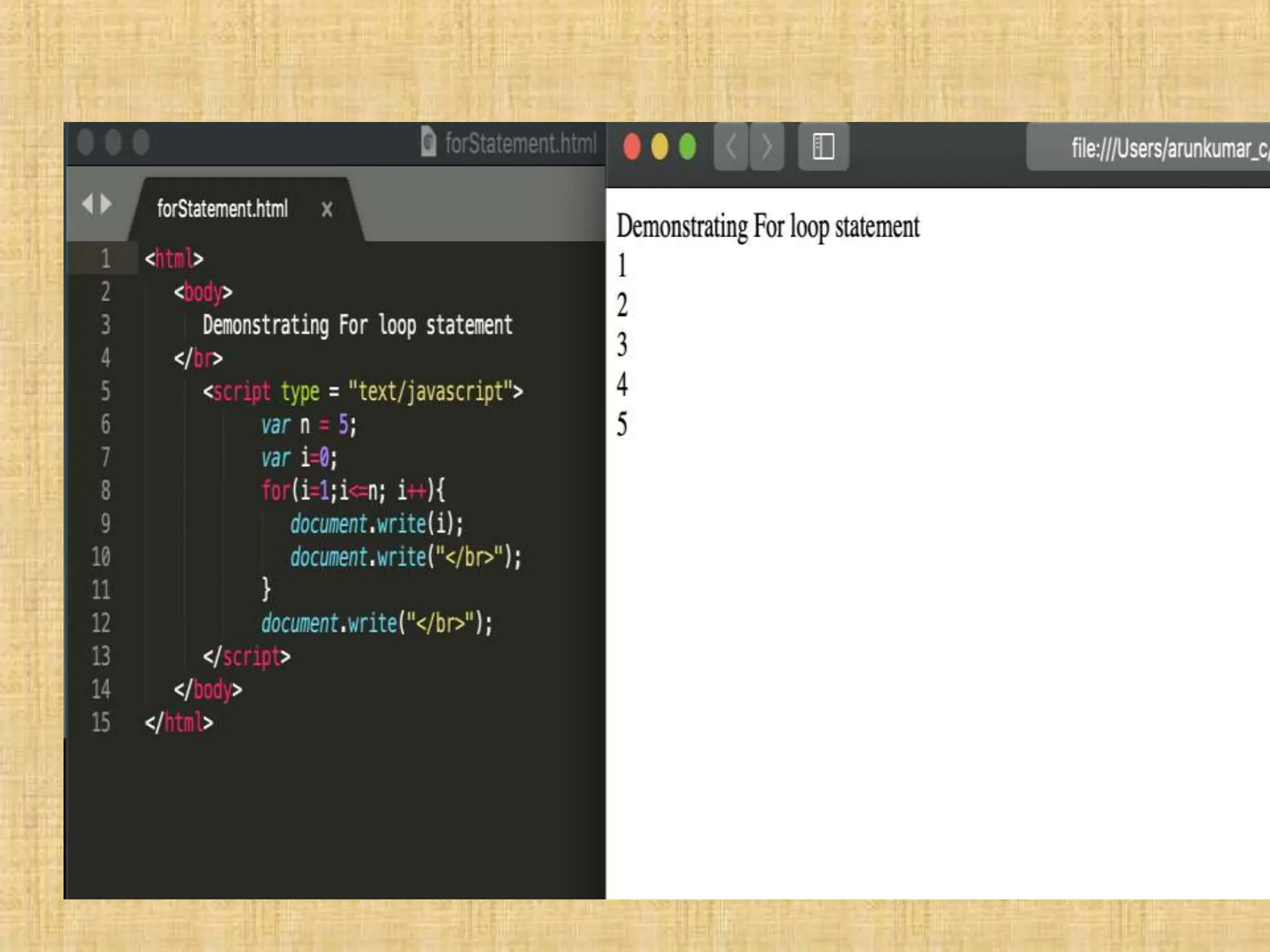Image resolution: width=1270 pixels, height=952 pixels.
Task: Enter fullscreen with the browser's green button
Action: click(688, 148)
